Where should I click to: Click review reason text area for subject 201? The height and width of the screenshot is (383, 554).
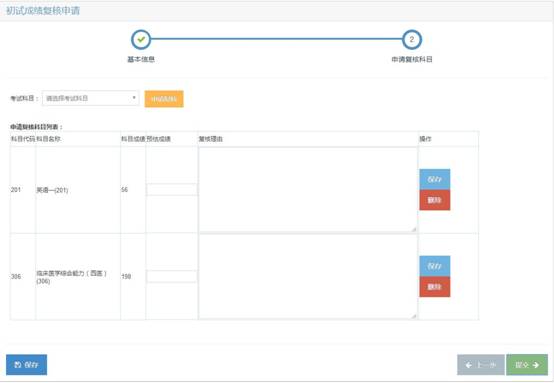(x=308, y=190)
